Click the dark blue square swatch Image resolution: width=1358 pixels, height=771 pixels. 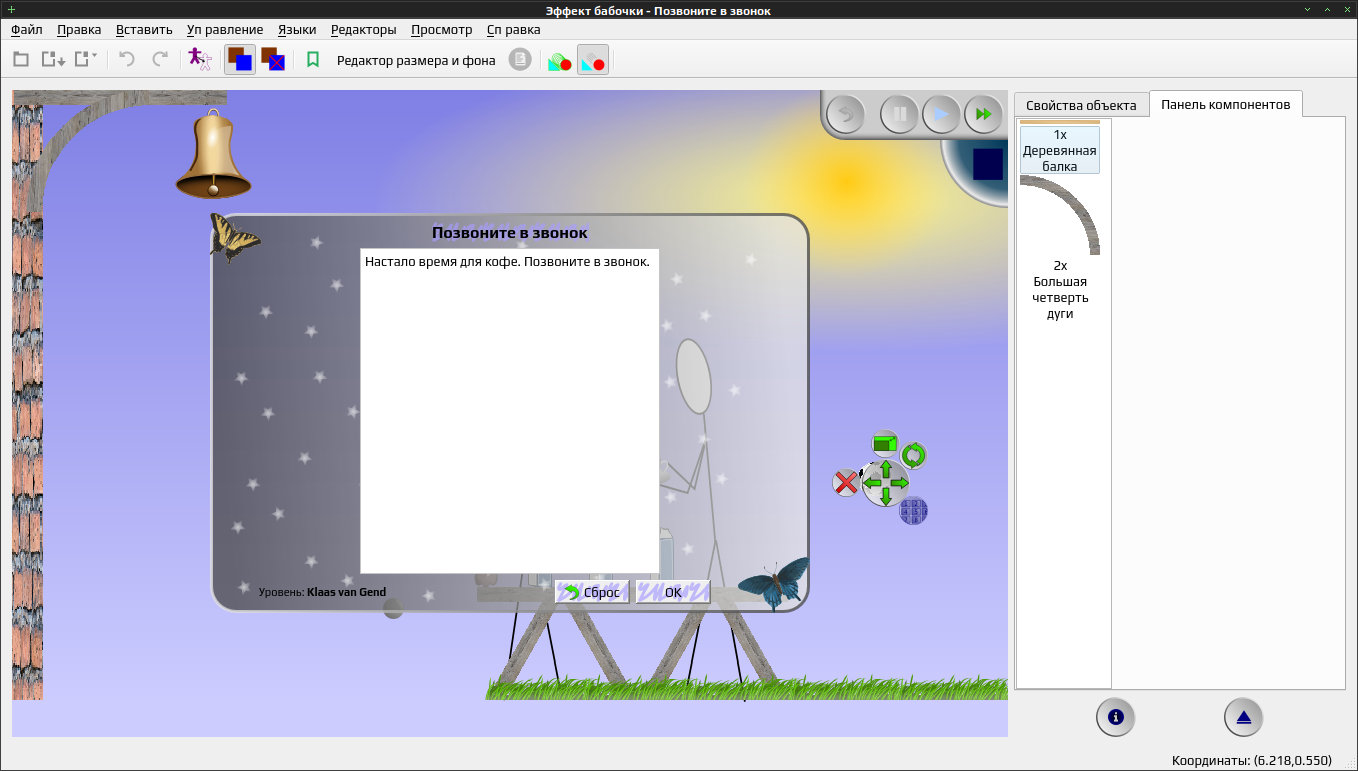[x=988, y=164]
